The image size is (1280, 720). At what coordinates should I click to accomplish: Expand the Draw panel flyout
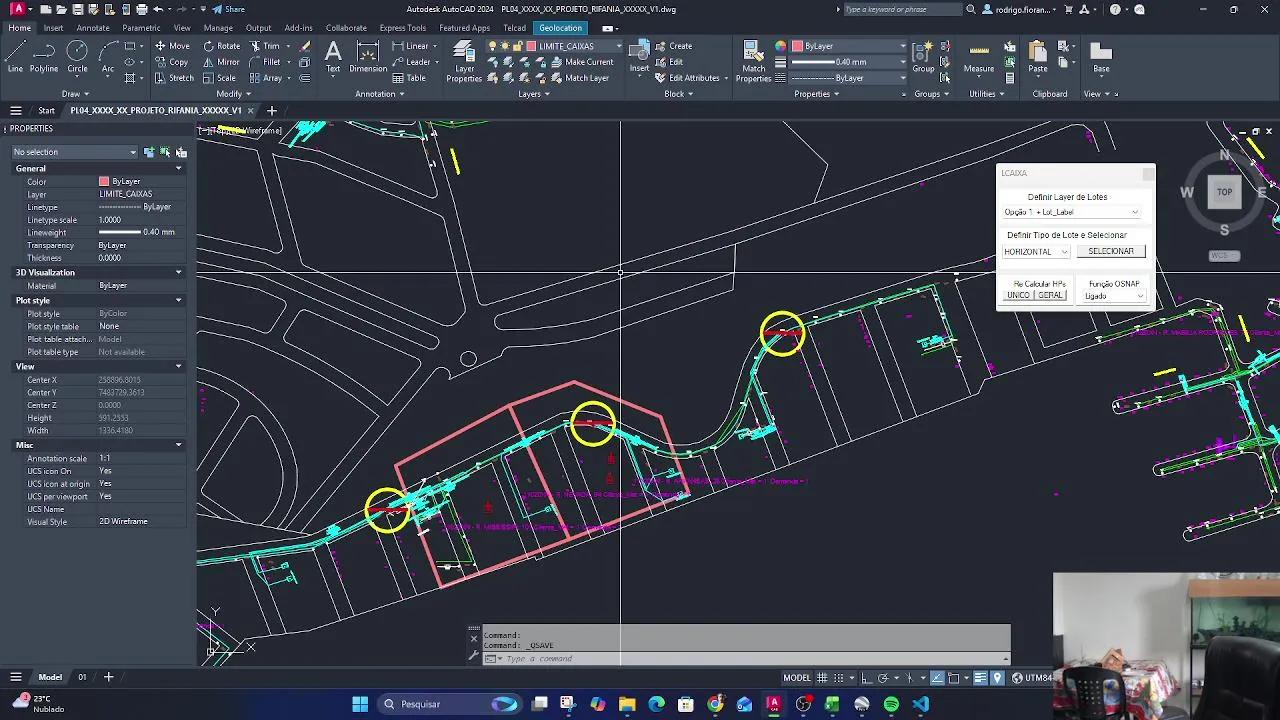pyautogui.click(x=73, y=94)
